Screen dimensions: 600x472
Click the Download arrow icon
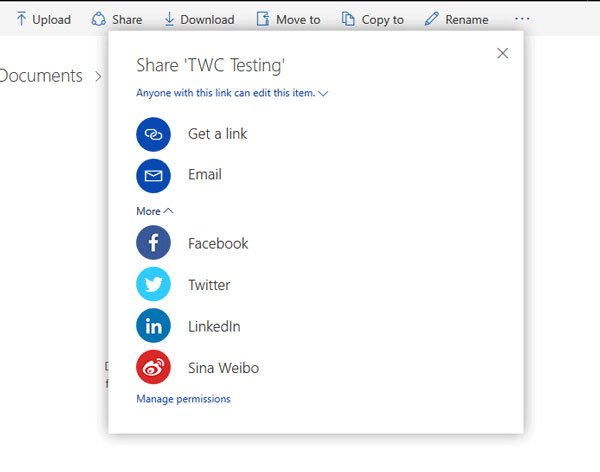click(169, 19)
